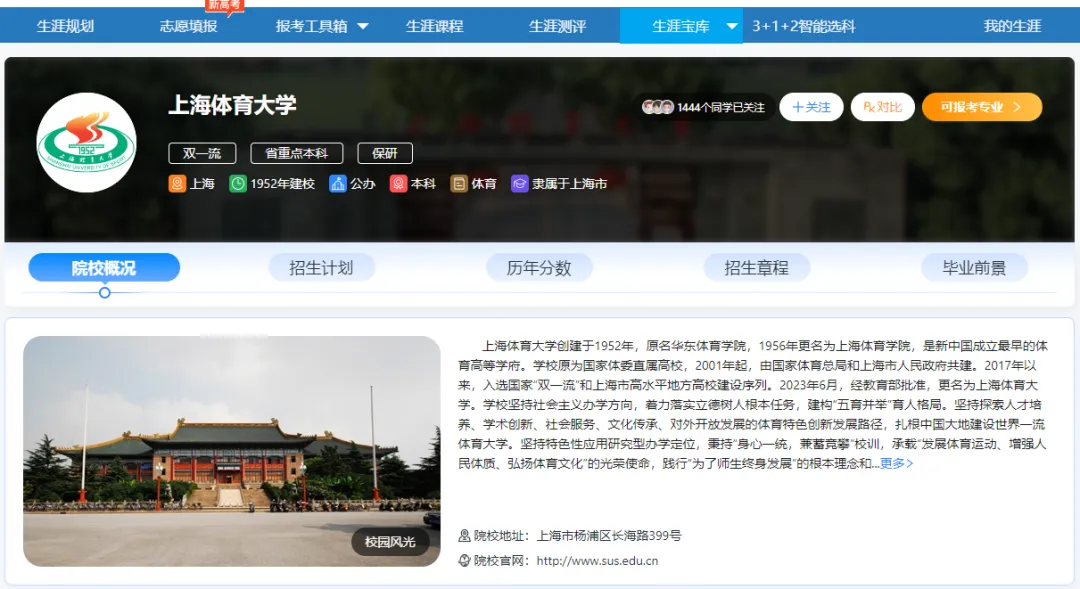
Task: Click the red badge icon beside 本科
Action: [x=398, y=184]
